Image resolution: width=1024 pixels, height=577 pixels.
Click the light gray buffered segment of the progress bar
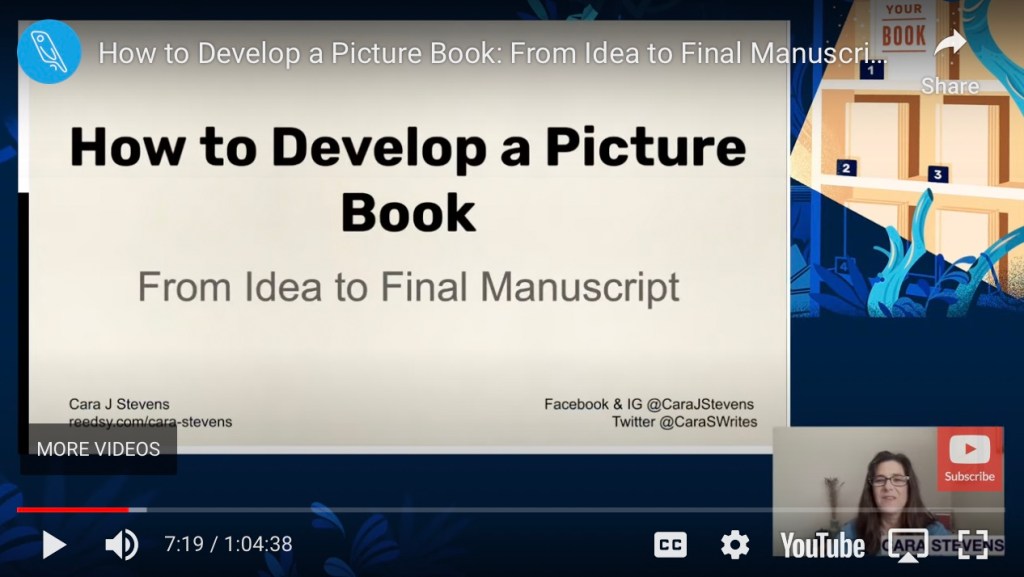pos(138,509)
